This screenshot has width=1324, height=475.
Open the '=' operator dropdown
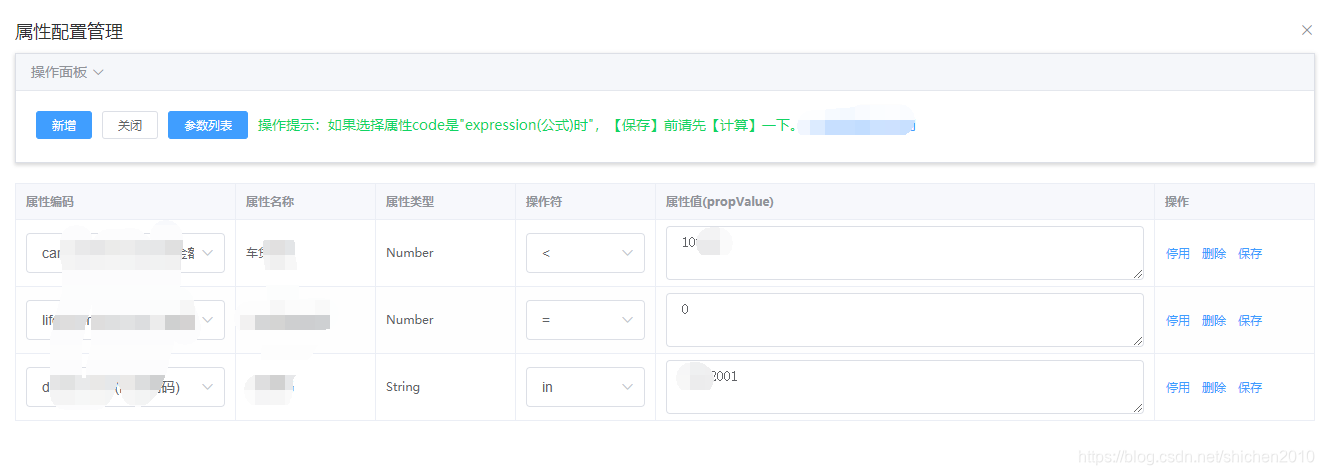pyautogui.click(x=585, y=320)
